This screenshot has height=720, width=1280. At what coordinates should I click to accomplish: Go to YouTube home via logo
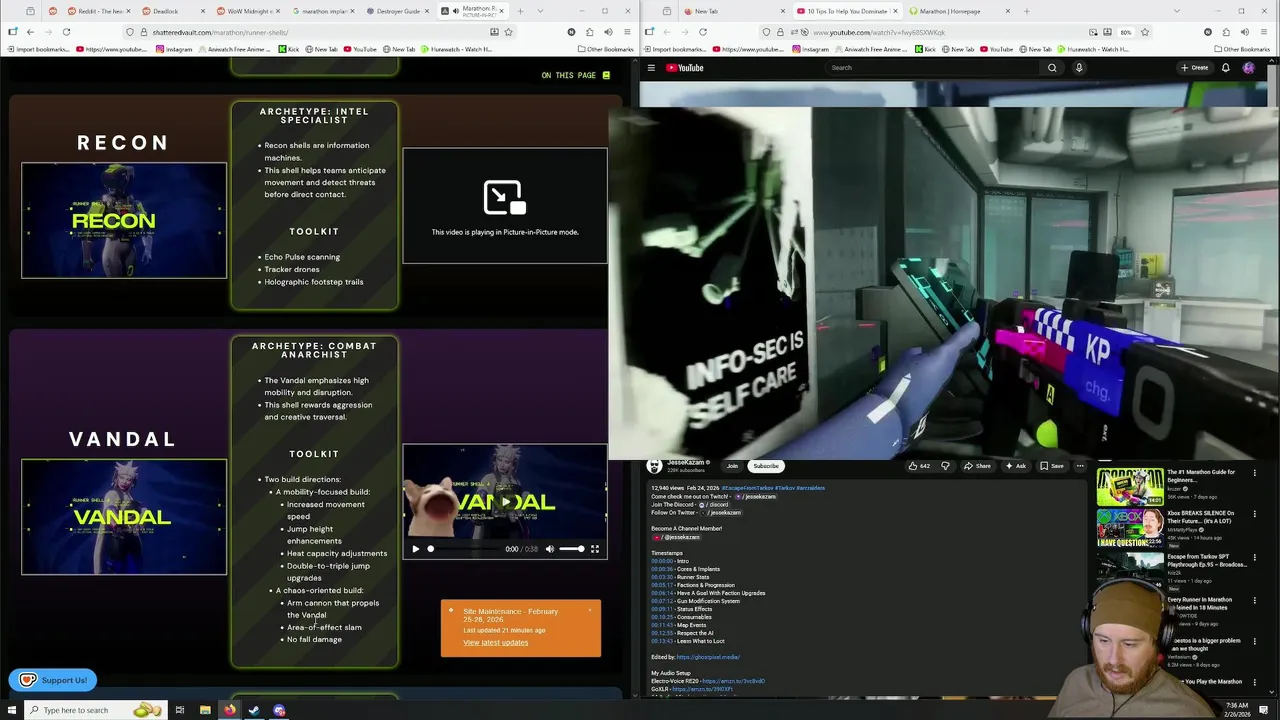(x=686, y=68)
